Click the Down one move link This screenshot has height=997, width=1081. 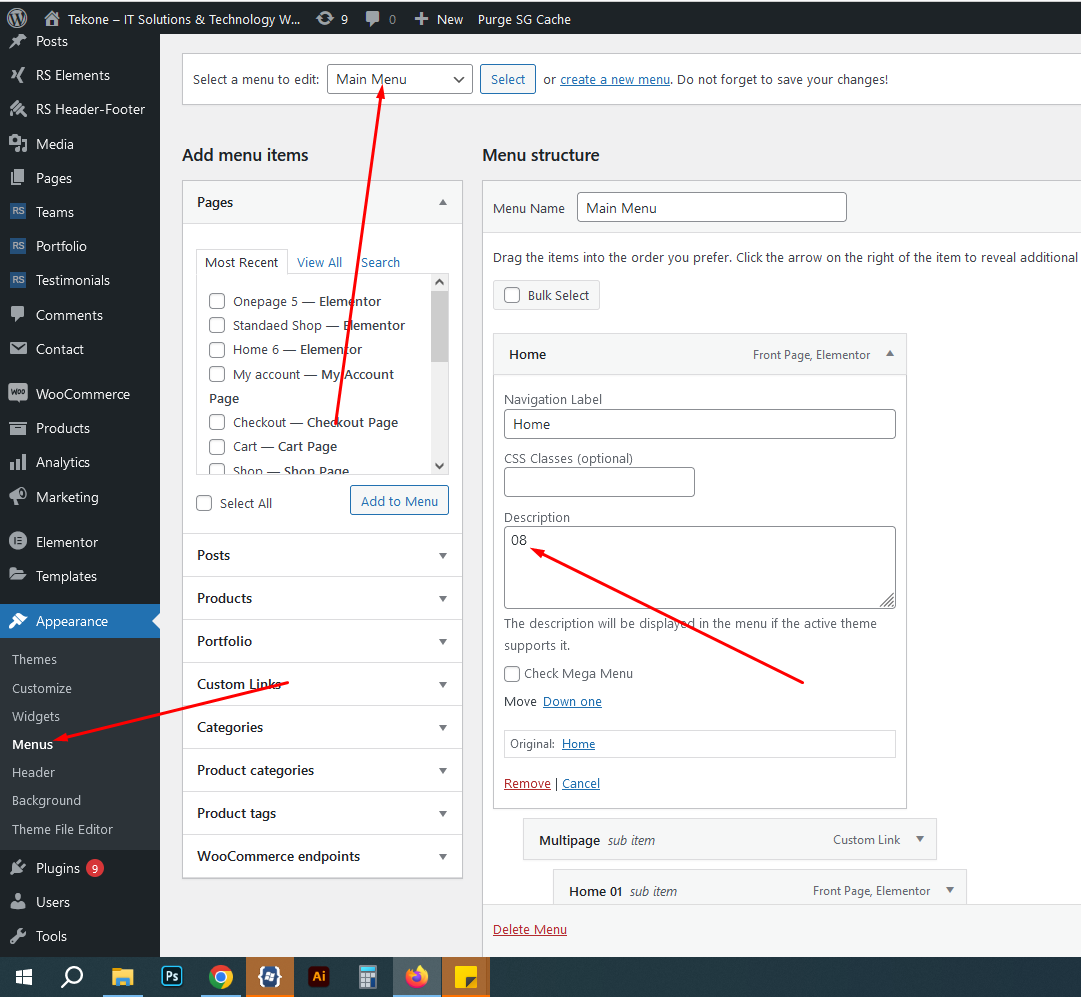[572, 701]
